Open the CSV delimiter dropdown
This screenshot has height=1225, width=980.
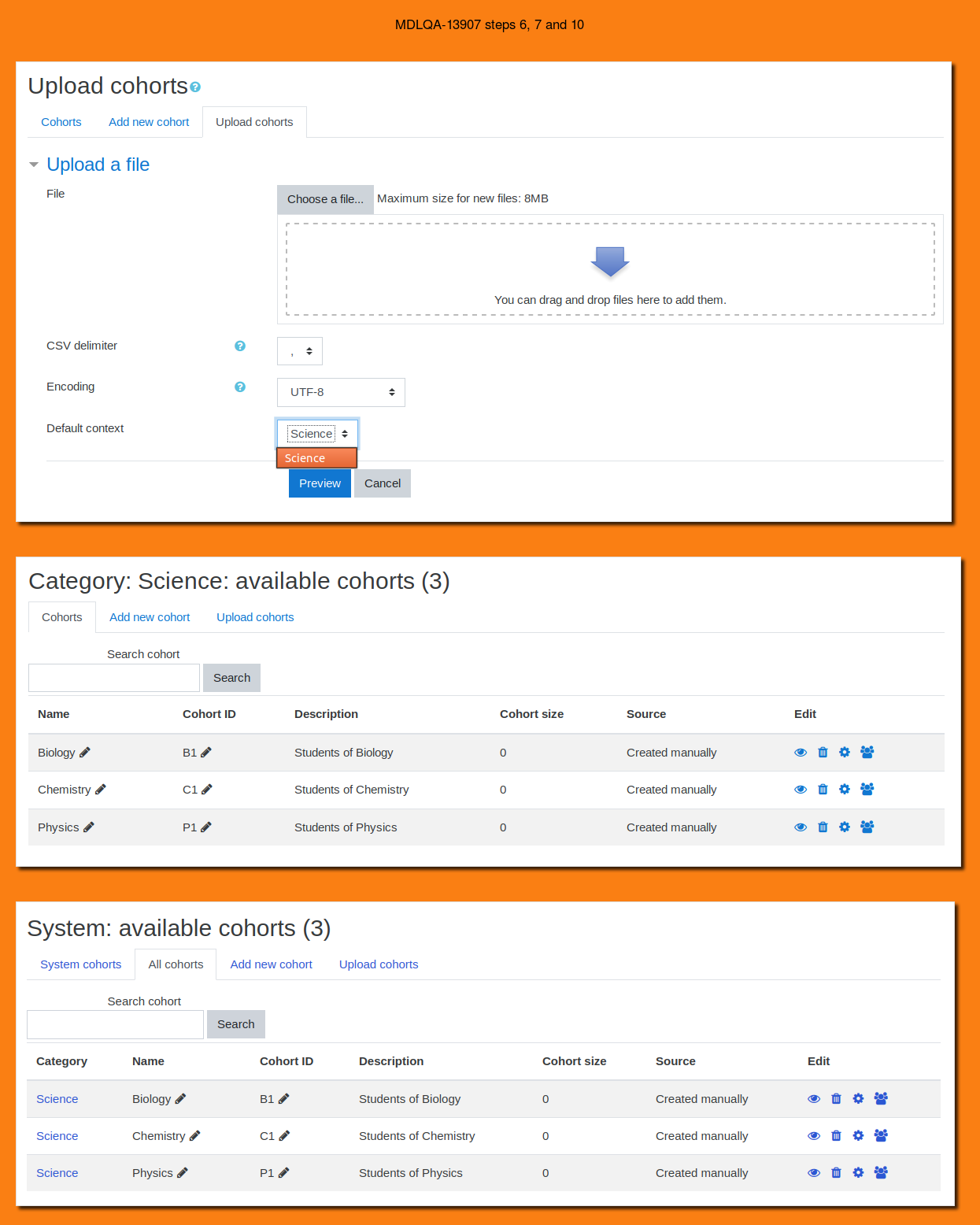(300, 351)
